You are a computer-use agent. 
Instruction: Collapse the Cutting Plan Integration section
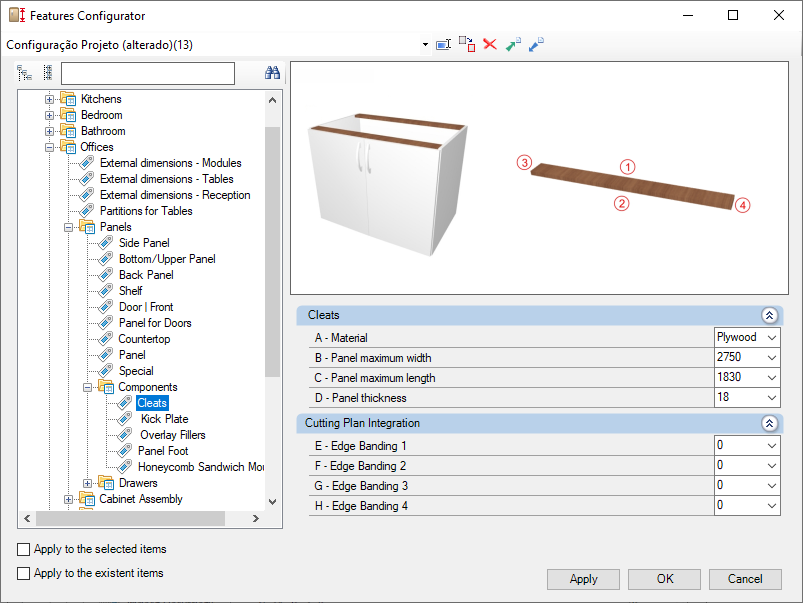click(x=769, y=424)
